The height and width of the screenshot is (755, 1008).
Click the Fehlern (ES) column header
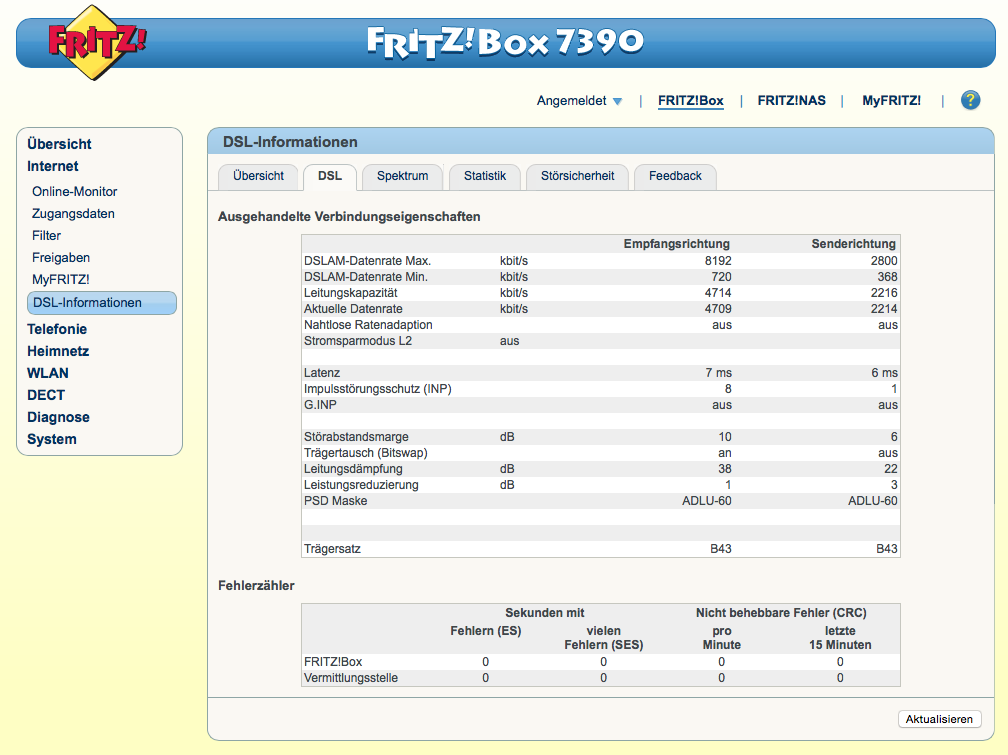[x=485, y=631]
